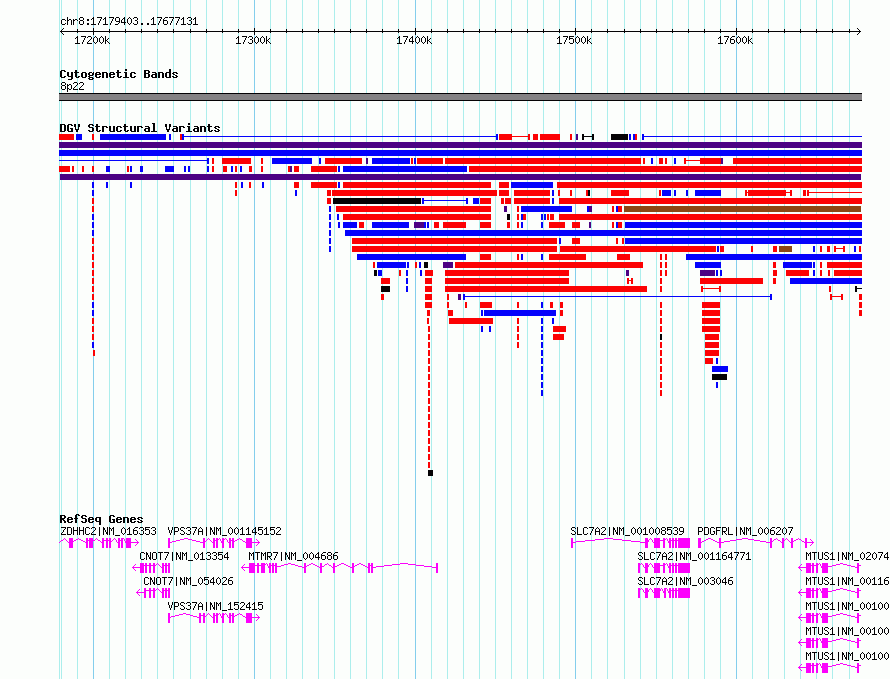The height and width of the screenshot is (679, 890).
Task: Click the 17500k ruler label
Action: pos(574,40)
